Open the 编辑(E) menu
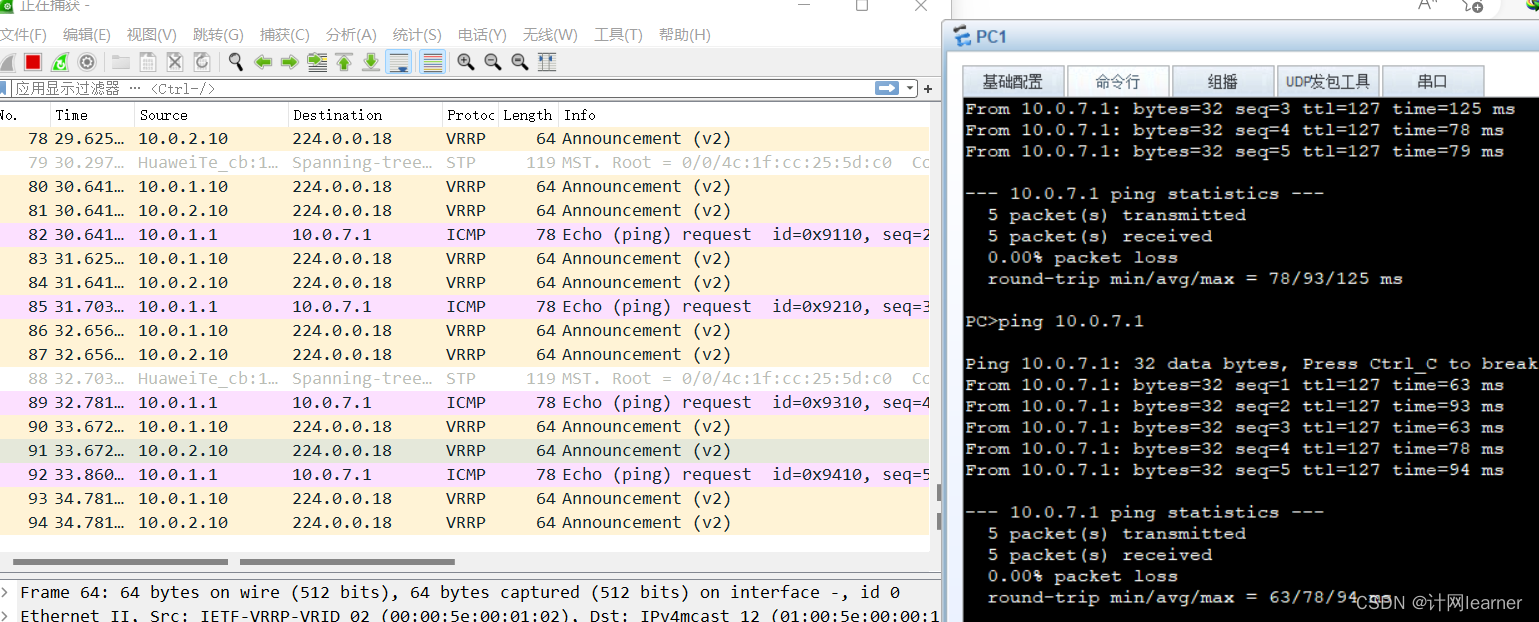The height and width of the screenshot is (622, 1539). [87, 35]
